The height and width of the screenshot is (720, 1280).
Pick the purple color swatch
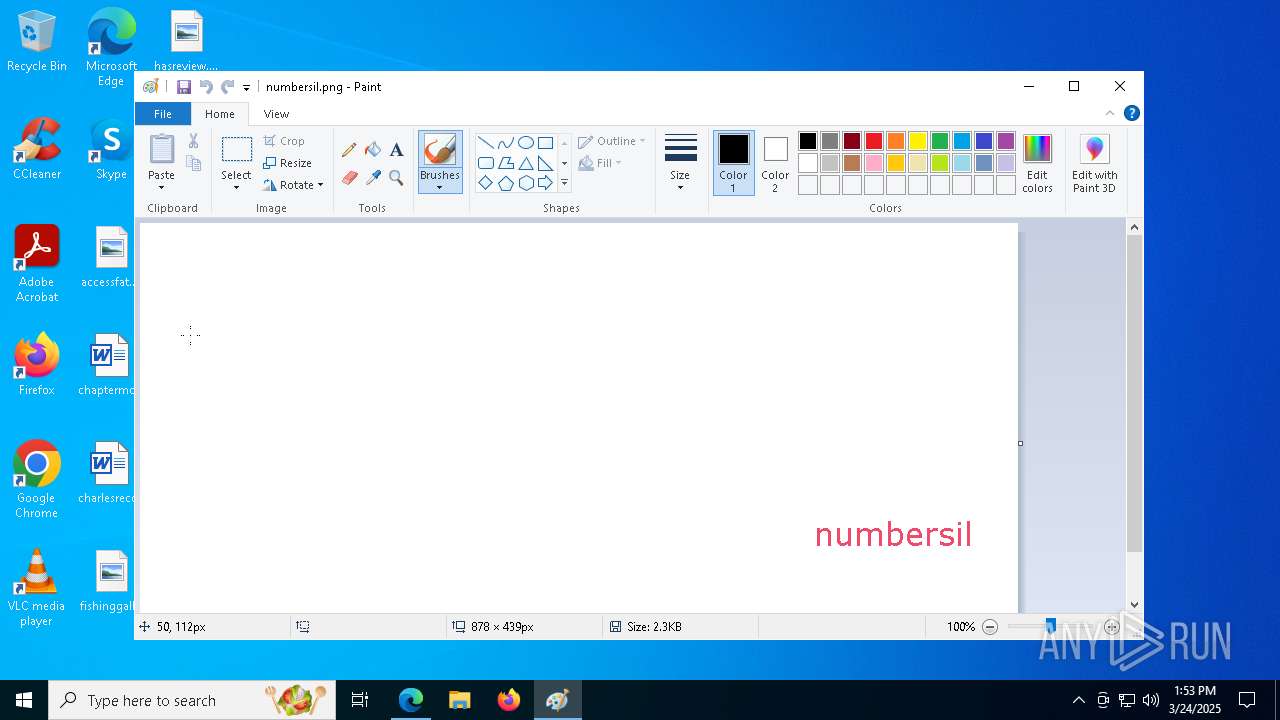(x=1006, y=141)
